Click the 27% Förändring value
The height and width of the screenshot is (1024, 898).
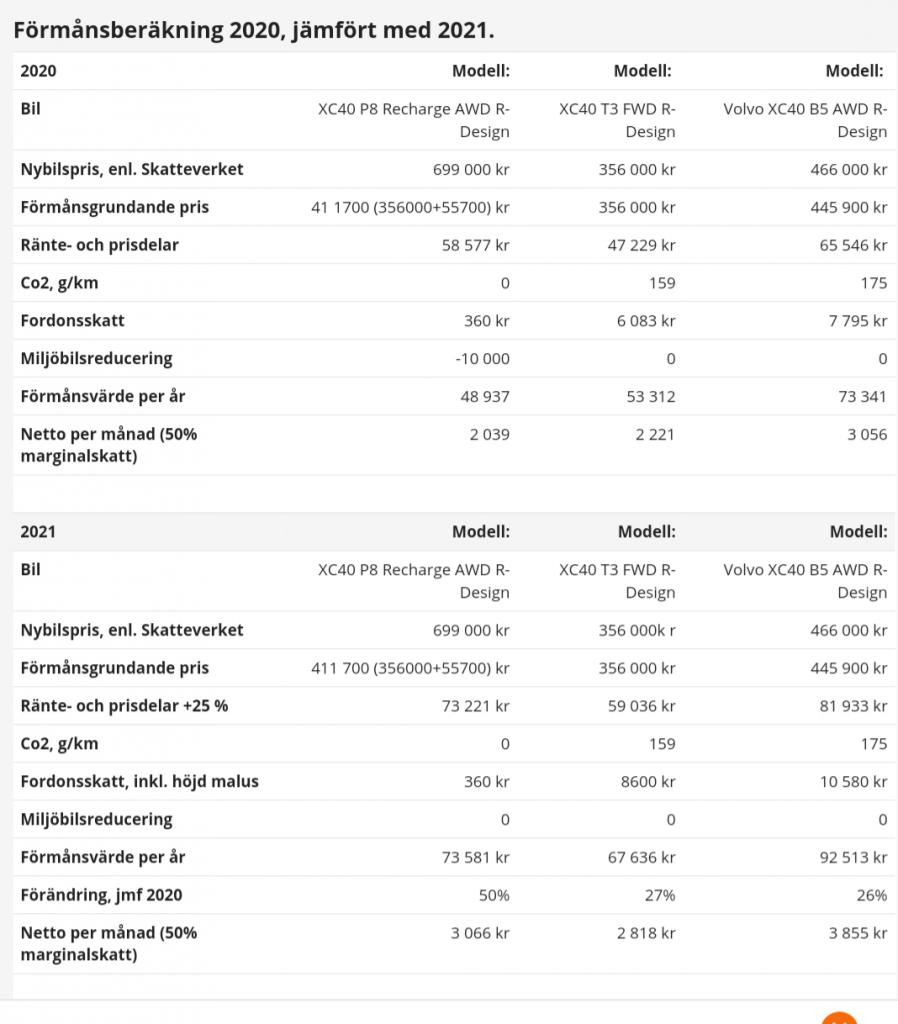pos(660,895)
